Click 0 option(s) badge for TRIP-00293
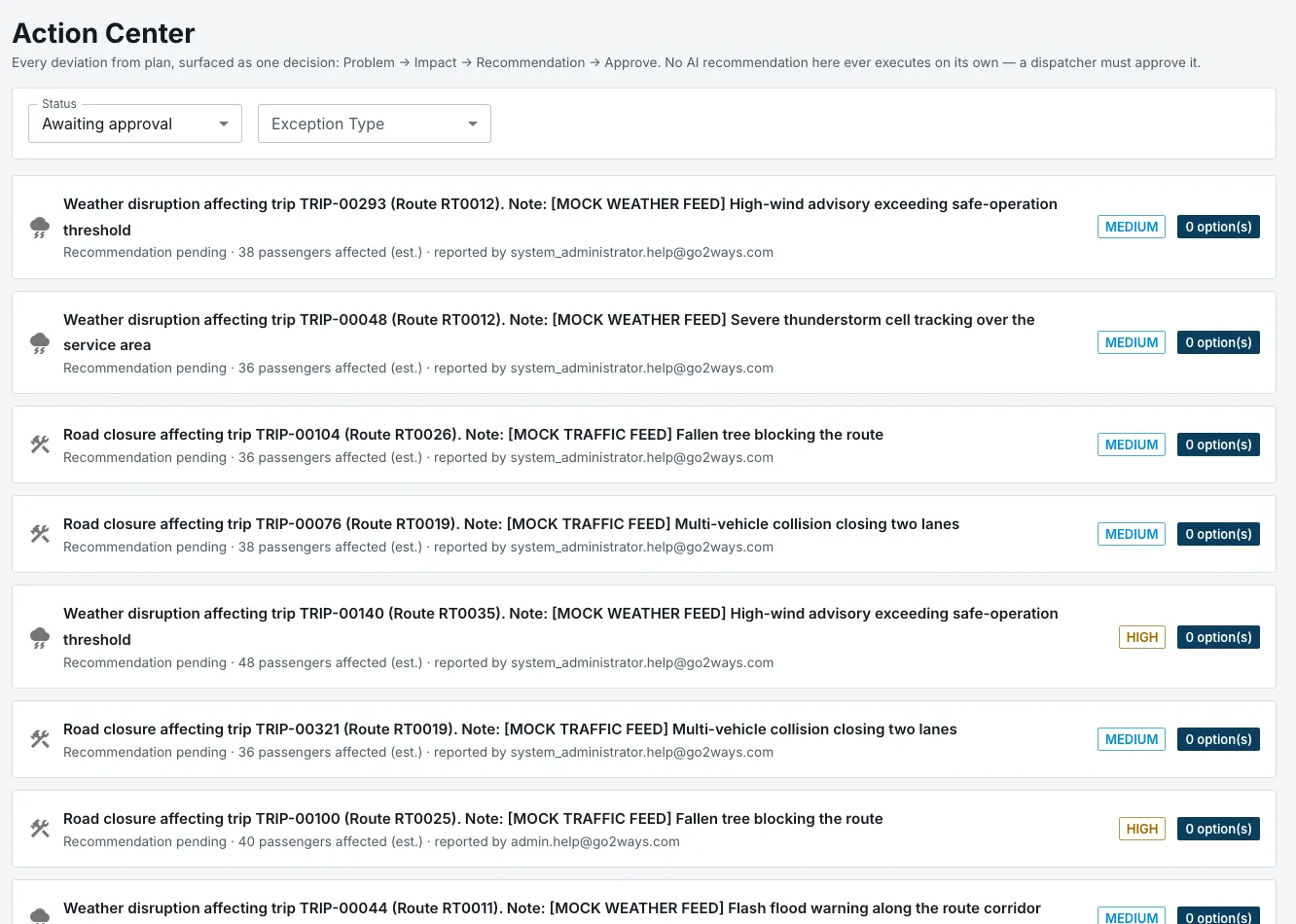The height and width of the screenshot is (924, 1296). [1218, 227]
